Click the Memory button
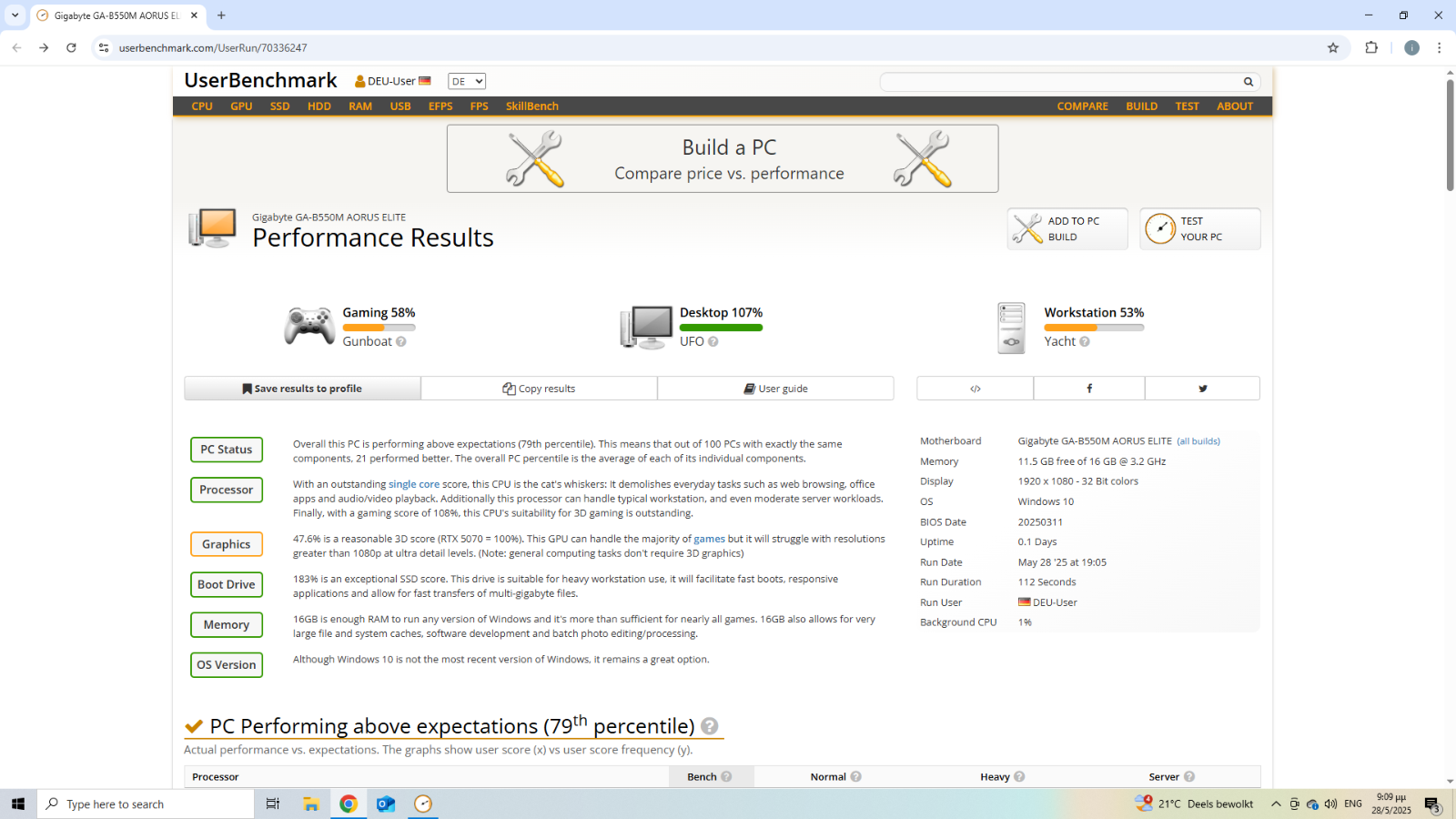Viewport: 1456px width, 819px height. (227, 625)
